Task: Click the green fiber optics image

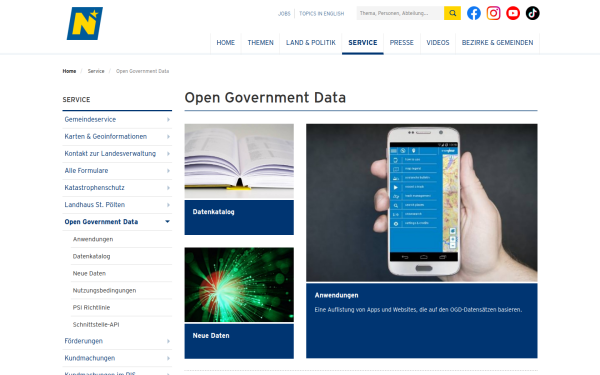Action: click(239, 285)
